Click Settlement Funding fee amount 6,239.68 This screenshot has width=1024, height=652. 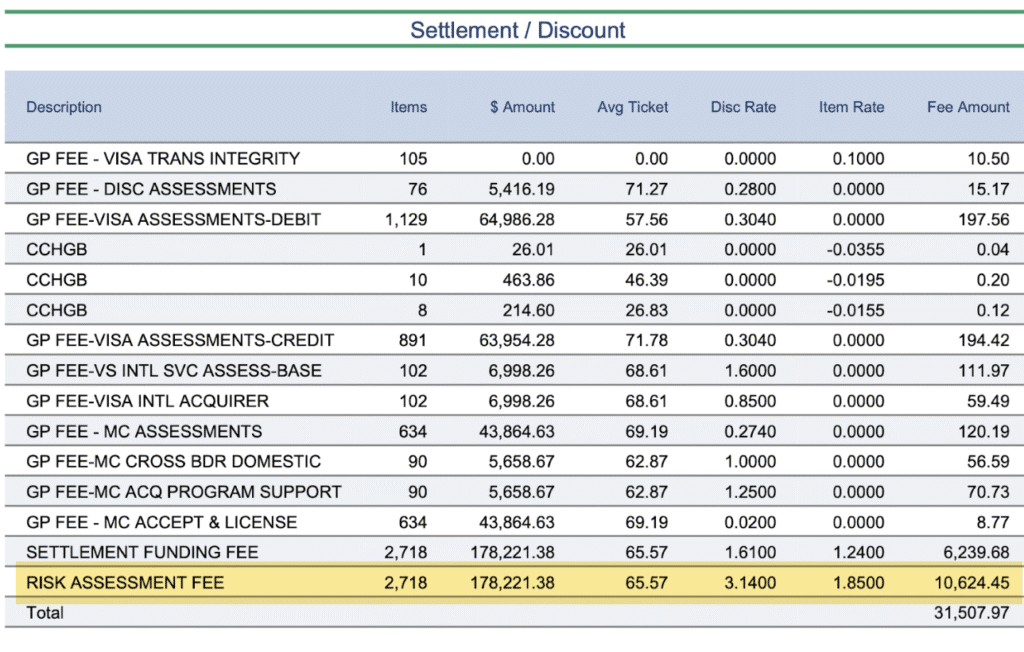[x=976, y=553]
